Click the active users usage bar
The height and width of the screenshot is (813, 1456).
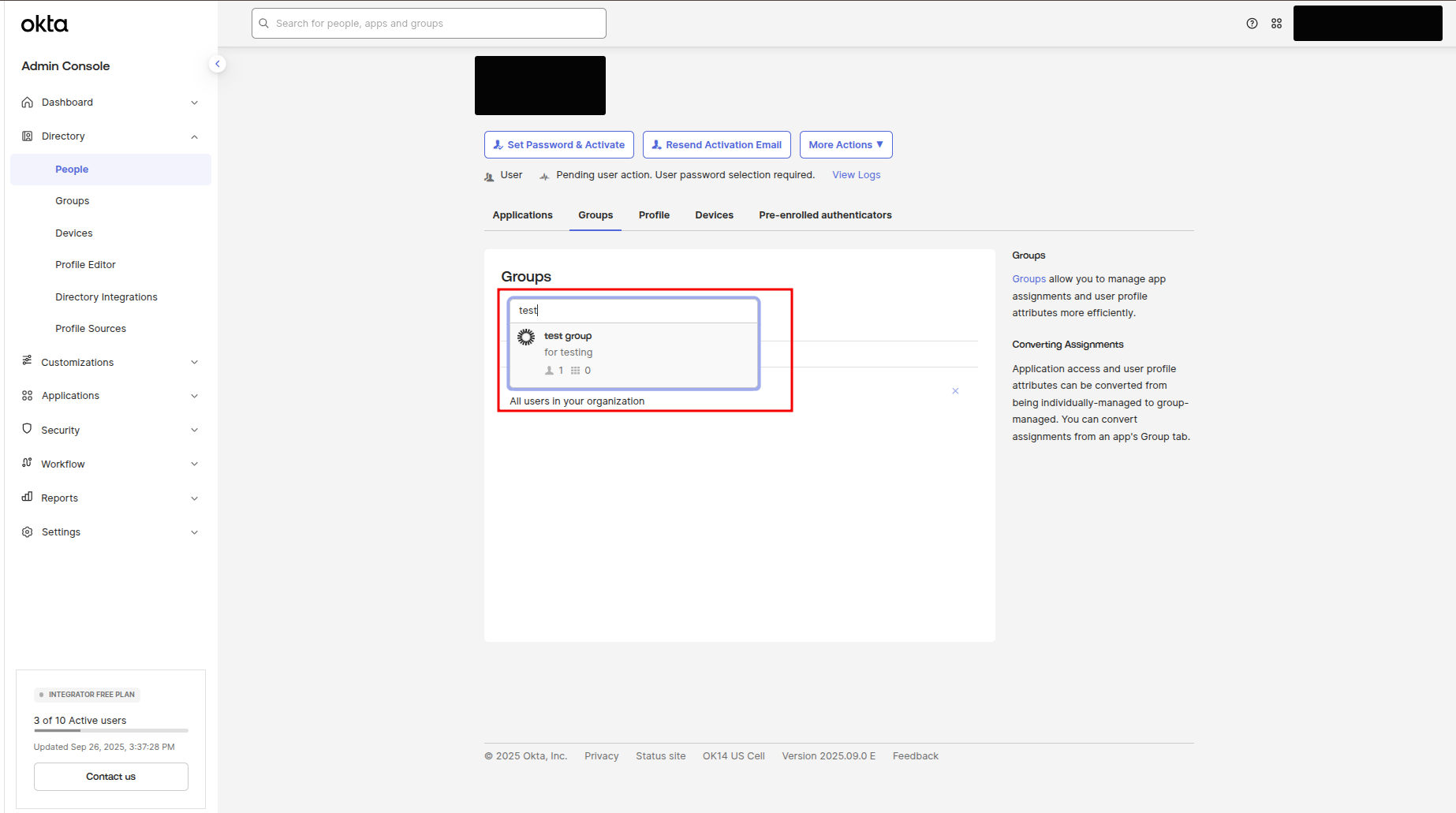(110, 731)
